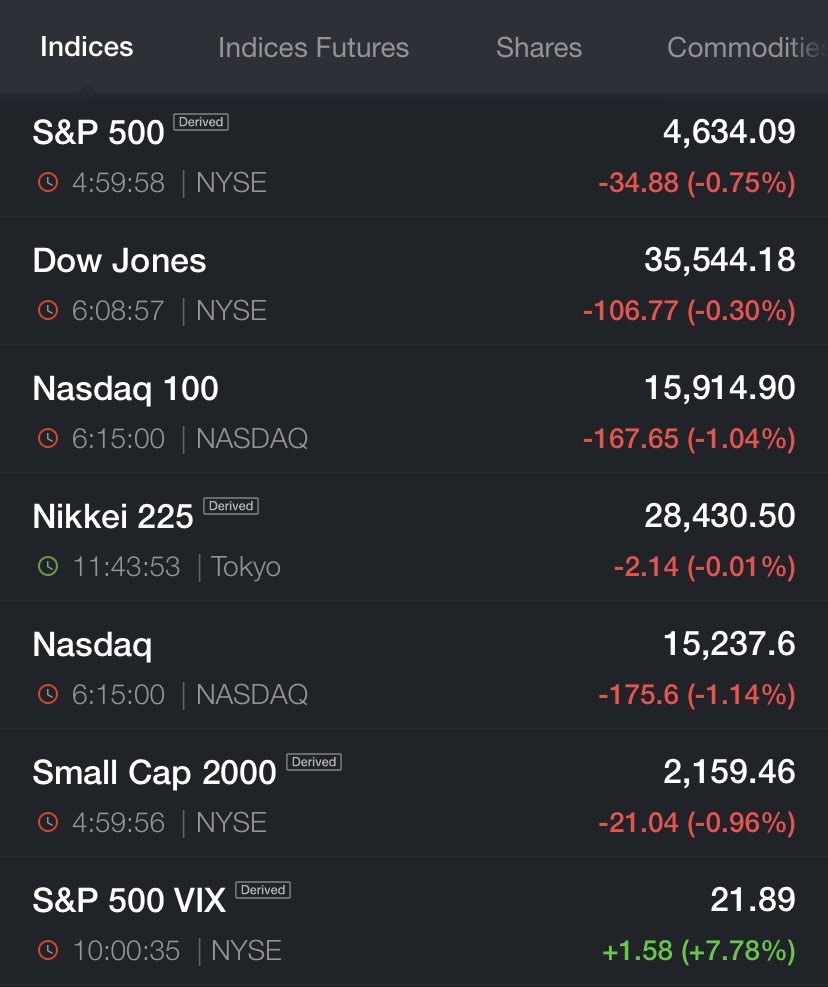Click Derived badge next to Small Cap 2000
Screen dimensions: 828x987
[x=314, y=762]
